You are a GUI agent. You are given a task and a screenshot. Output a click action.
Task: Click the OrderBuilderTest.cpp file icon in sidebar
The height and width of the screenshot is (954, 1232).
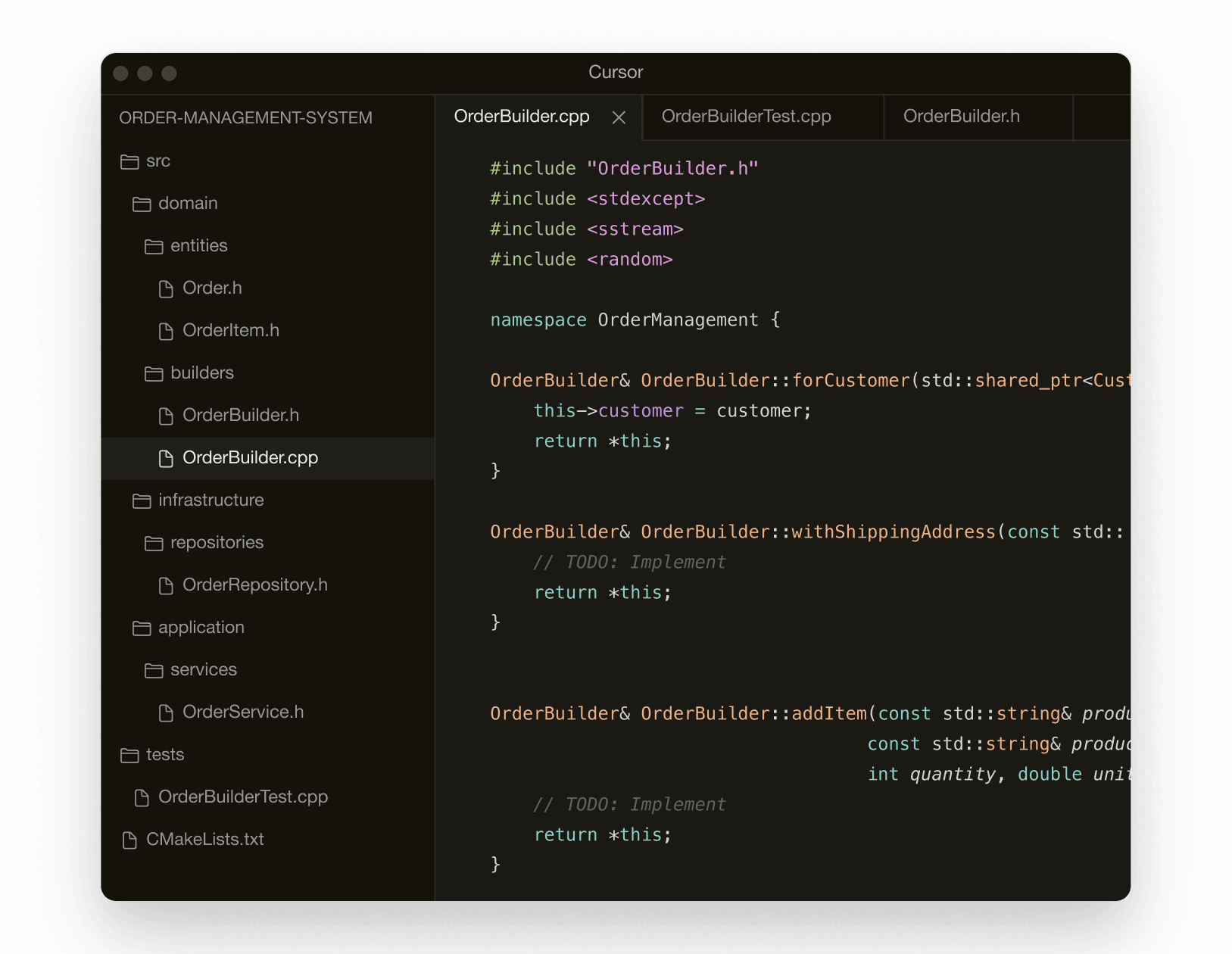coord(142,797)
